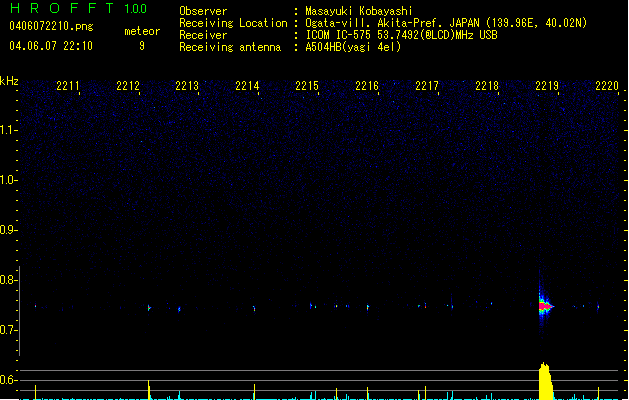
Task: Click the 0.6 kHz axis label
Action: (8, 380)
